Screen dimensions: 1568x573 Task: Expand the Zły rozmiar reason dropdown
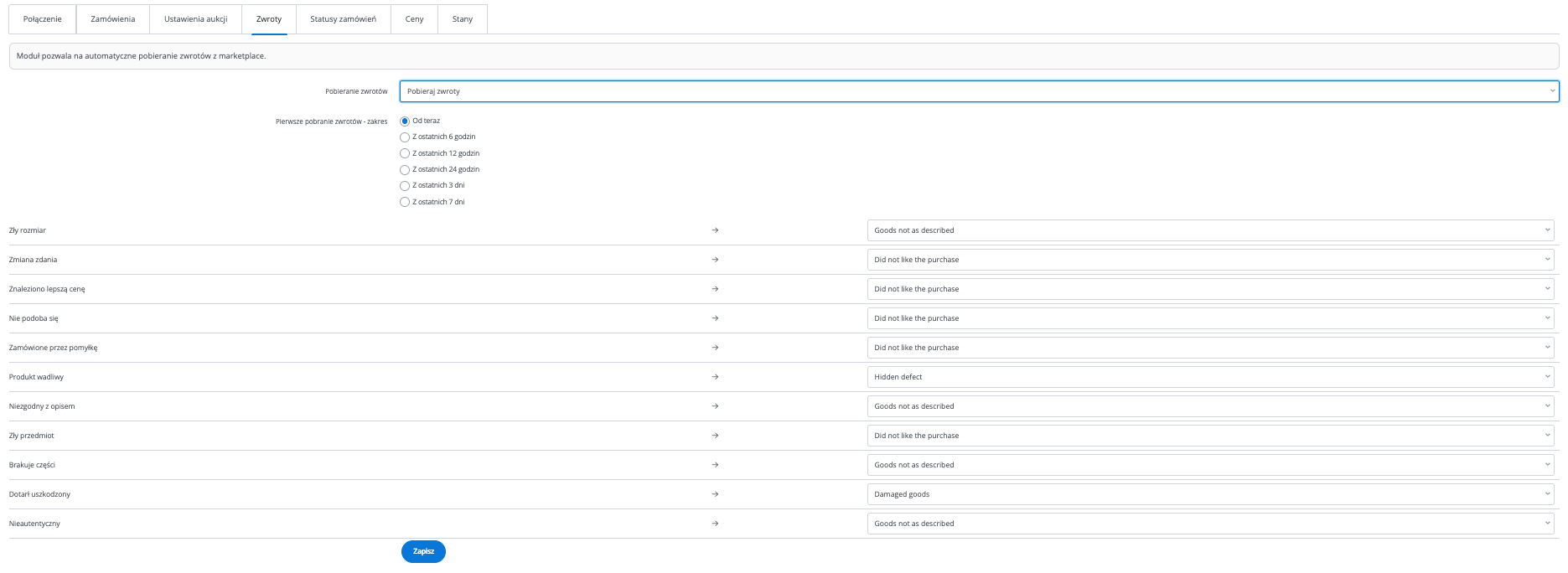[1209, 230]
